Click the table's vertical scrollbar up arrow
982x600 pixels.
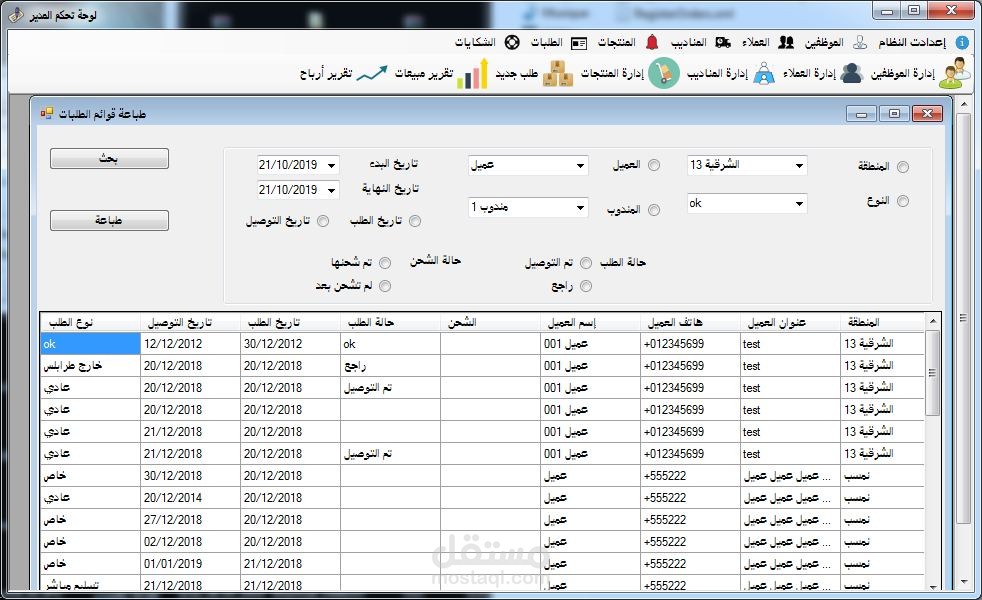click(x=933, y=321)
